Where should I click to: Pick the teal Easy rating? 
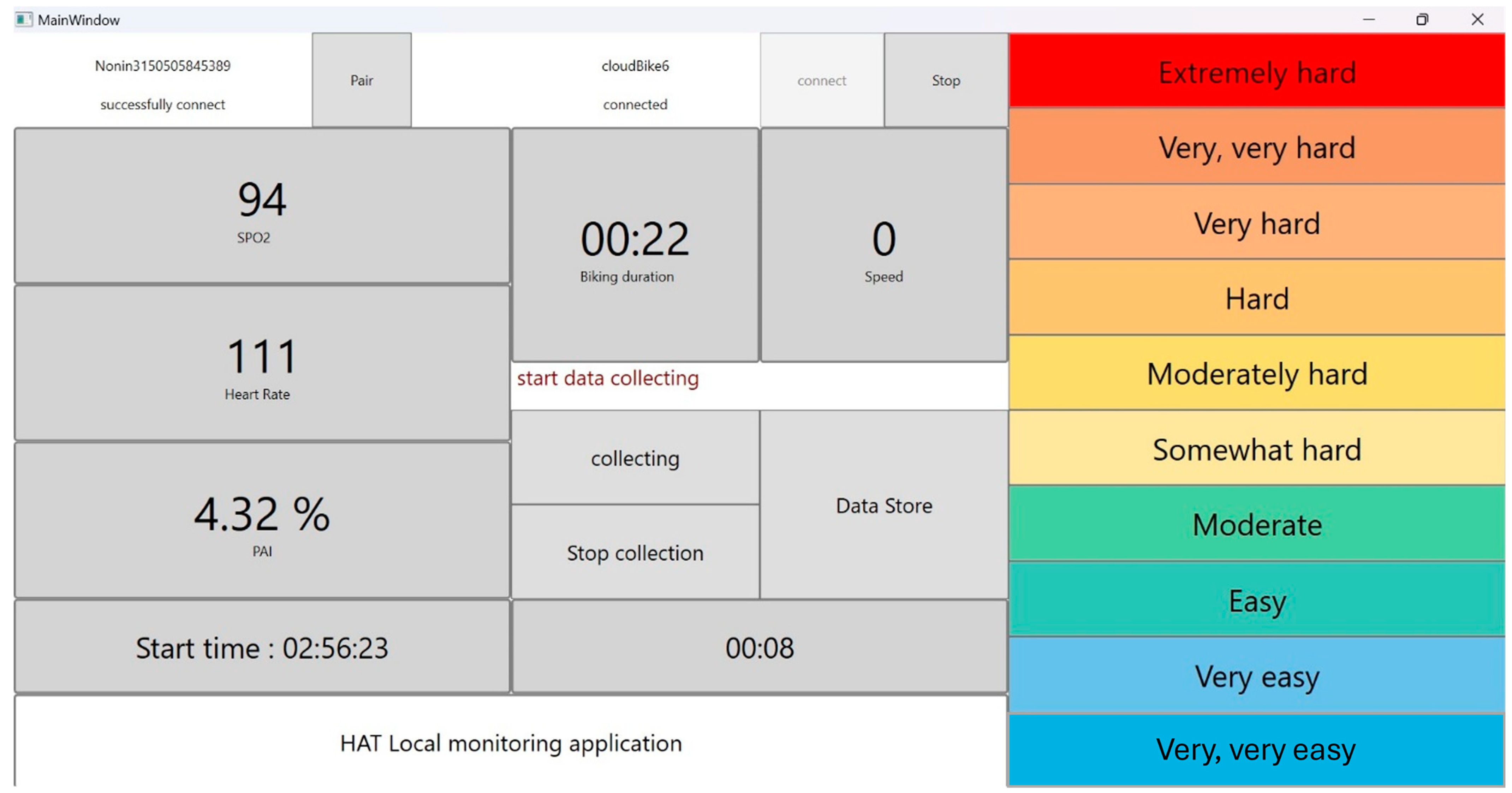click(1256, 600)
